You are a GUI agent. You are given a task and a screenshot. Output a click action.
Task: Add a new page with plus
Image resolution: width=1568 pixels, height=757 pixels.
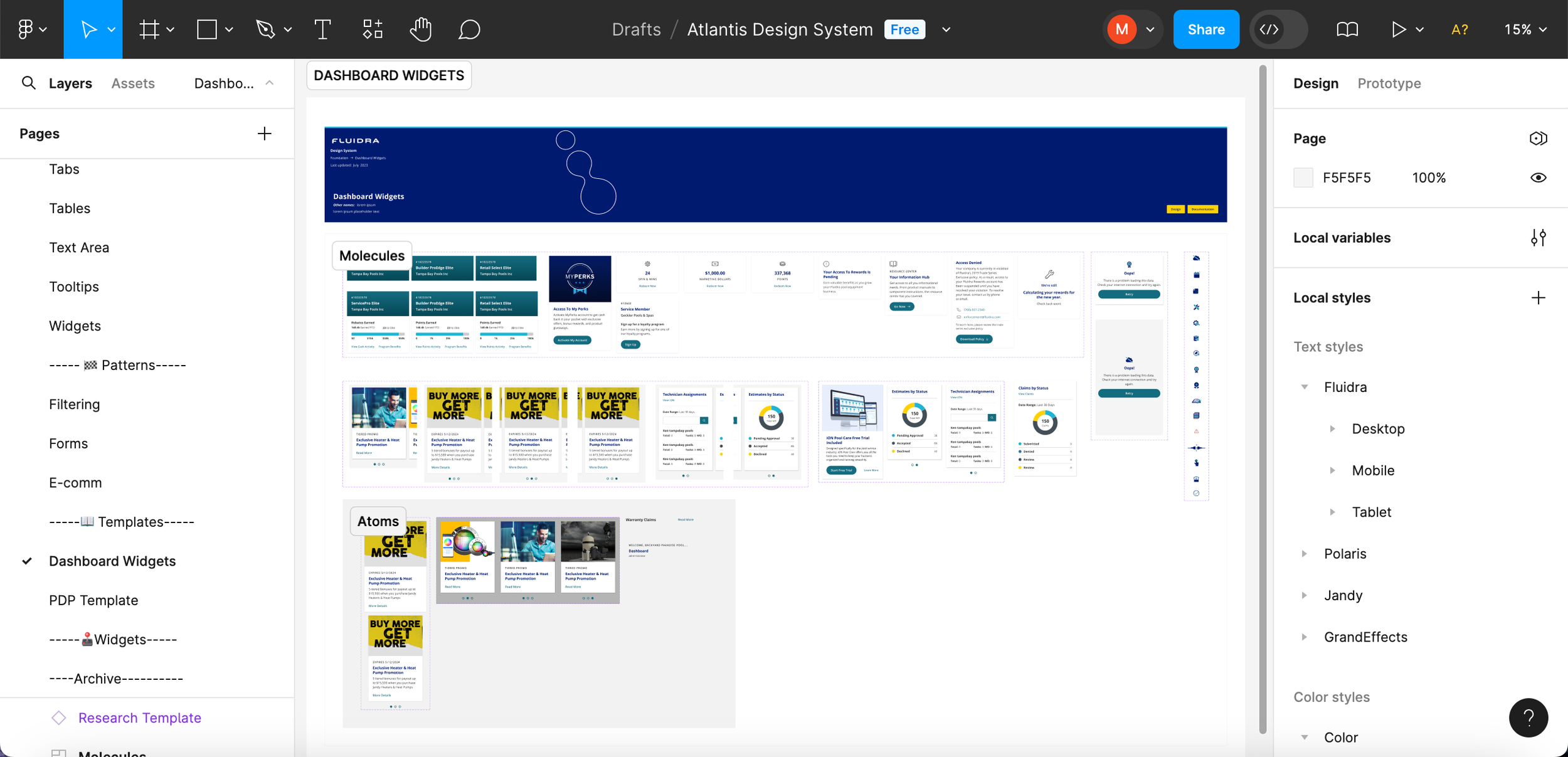pyautogui.click(x=265, y=134)
